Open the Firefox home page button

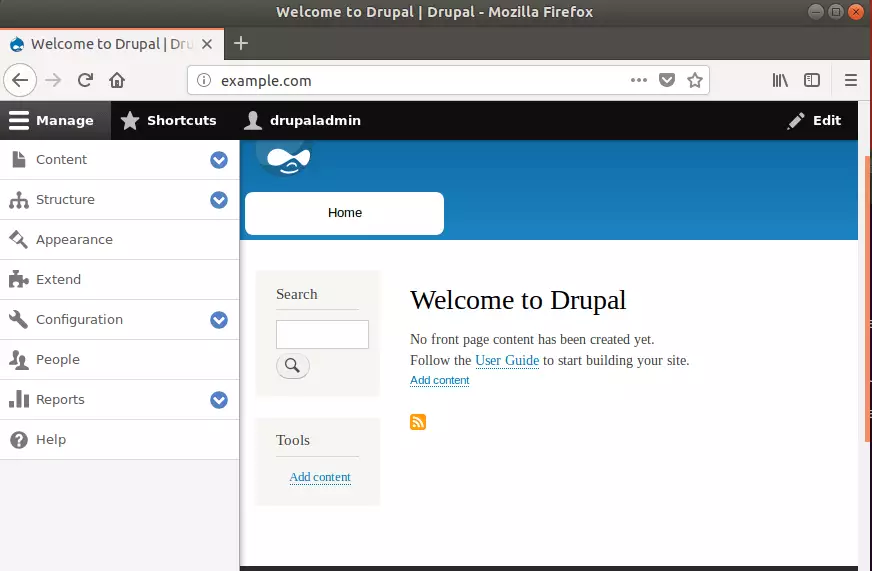tap(117, 81)
